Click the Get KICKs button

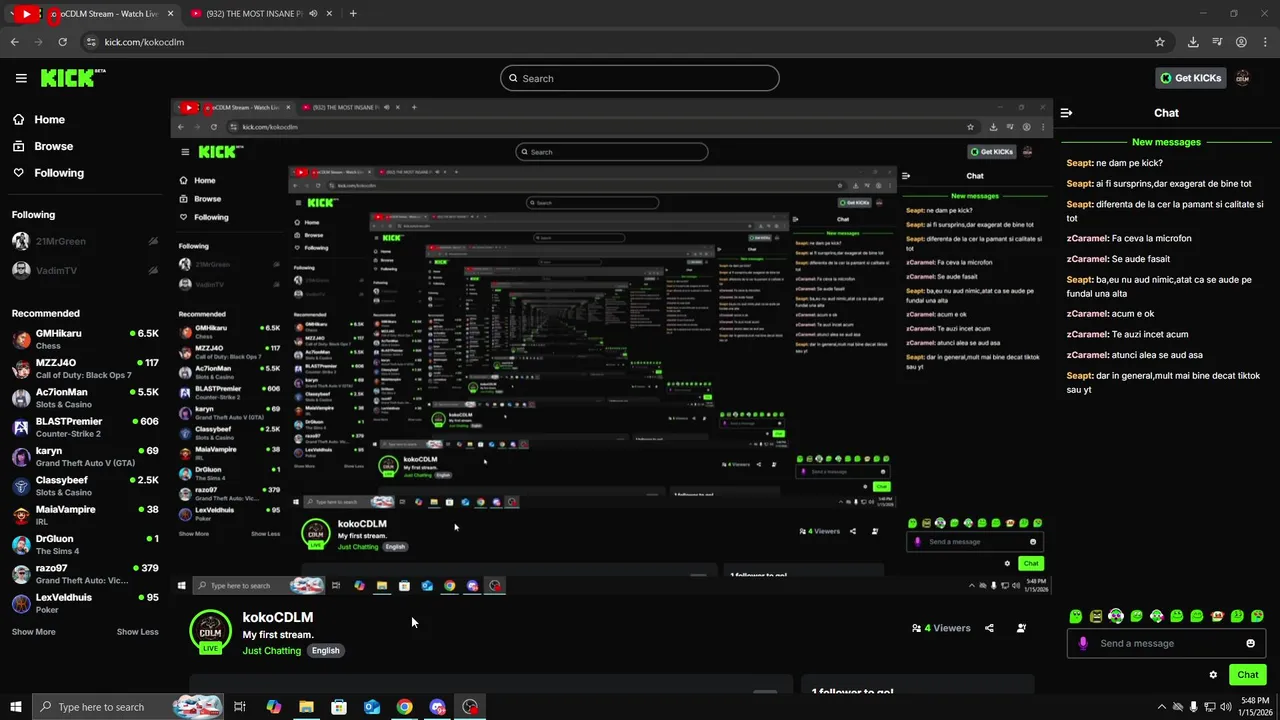click(x=1191, y=78)
